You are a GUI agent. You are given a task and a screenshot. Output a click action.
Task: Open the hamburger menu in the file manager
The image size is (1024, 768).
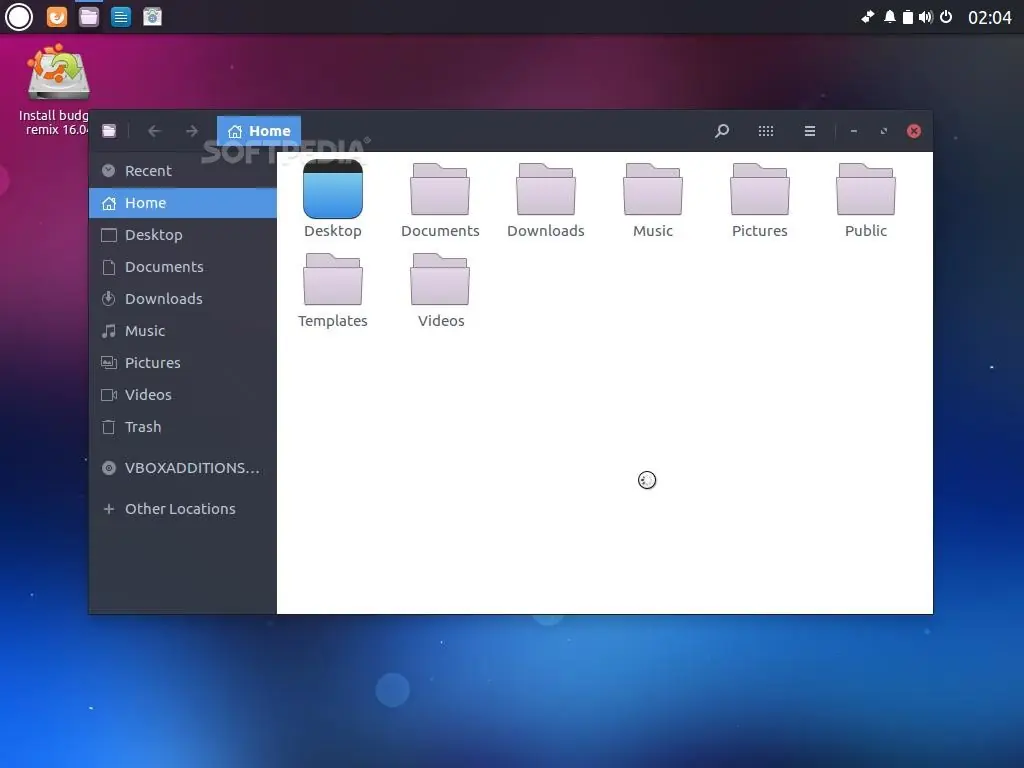click(x=810, y=131)
